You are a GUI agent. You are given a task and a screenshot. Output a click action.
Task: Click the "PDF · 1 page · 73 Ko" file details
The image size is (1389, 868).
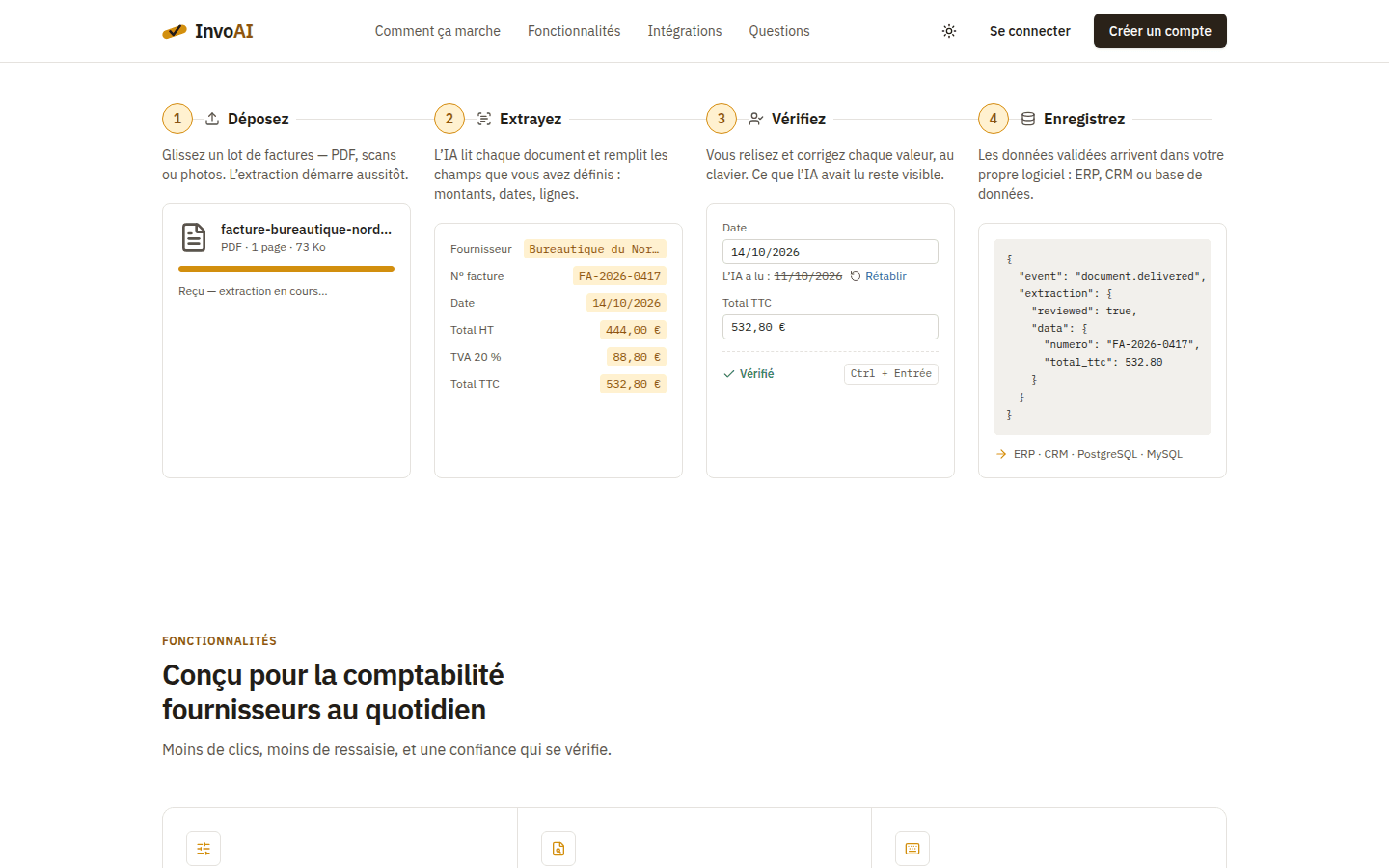point(273,247)
